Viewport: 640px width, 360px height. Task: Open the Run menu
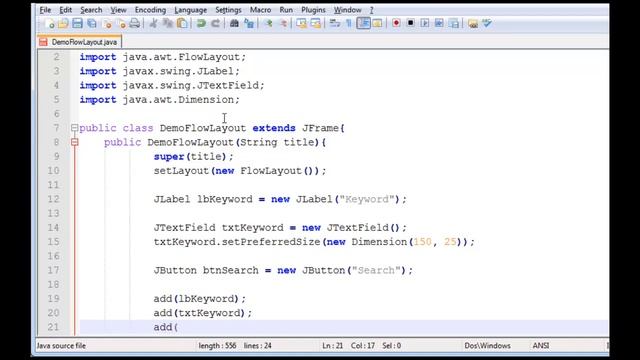286,10
